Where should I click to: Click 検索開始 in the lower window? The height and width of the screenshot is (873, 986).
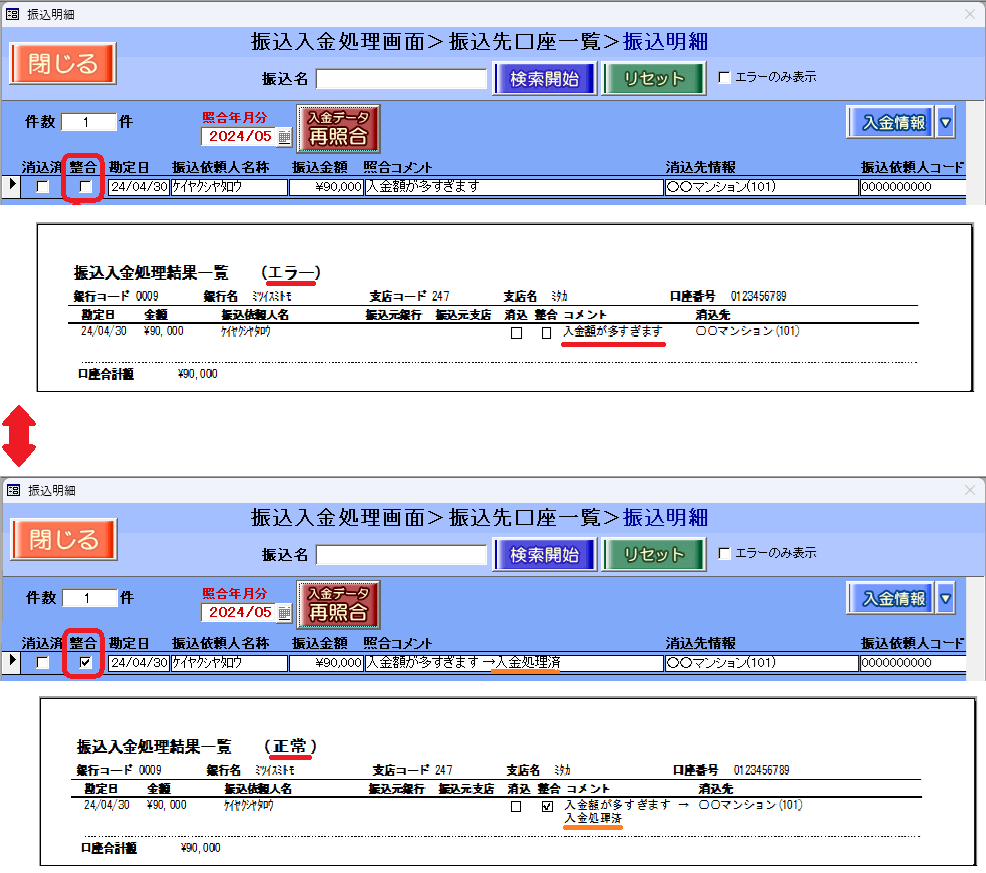point(544,554)
